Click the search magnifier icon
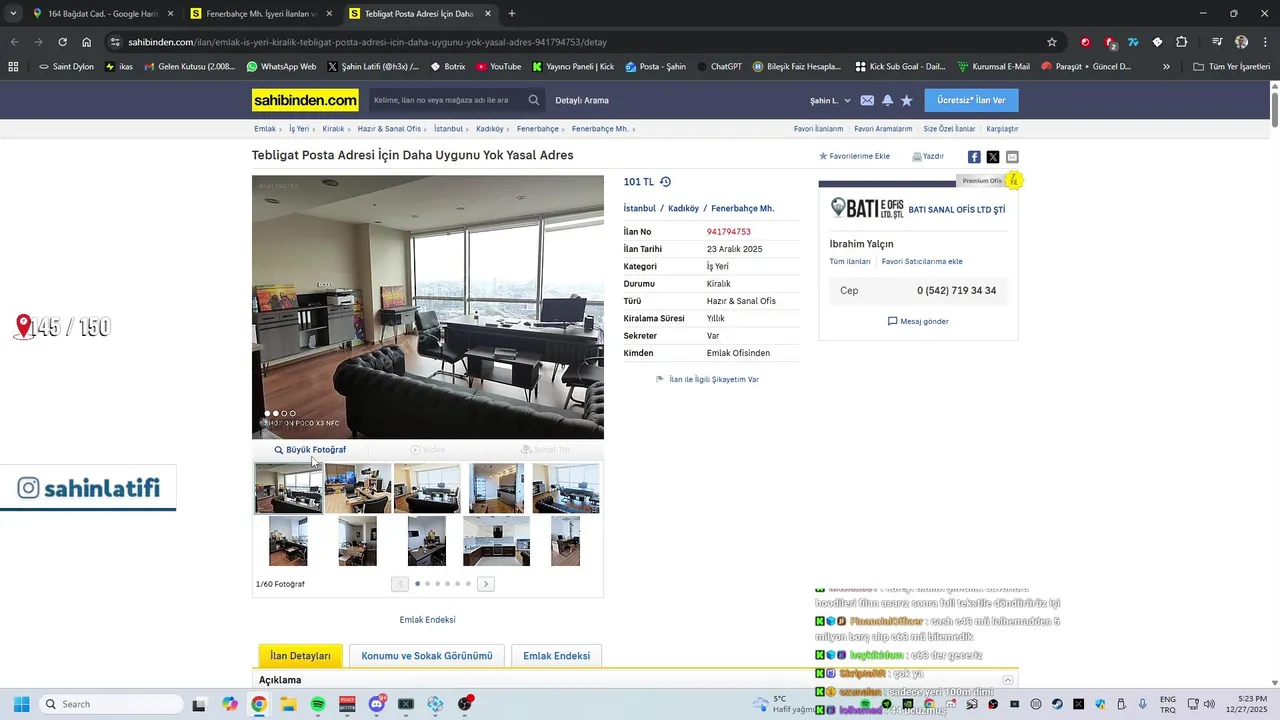The height and width of the screenshot is (720, 1280). [x=534, y=100]
